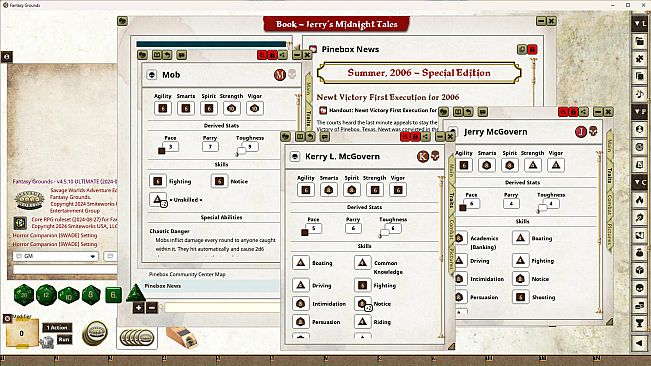
Task: Toggle the Jerry McGovern window lock icon
Action: point(573,112)
